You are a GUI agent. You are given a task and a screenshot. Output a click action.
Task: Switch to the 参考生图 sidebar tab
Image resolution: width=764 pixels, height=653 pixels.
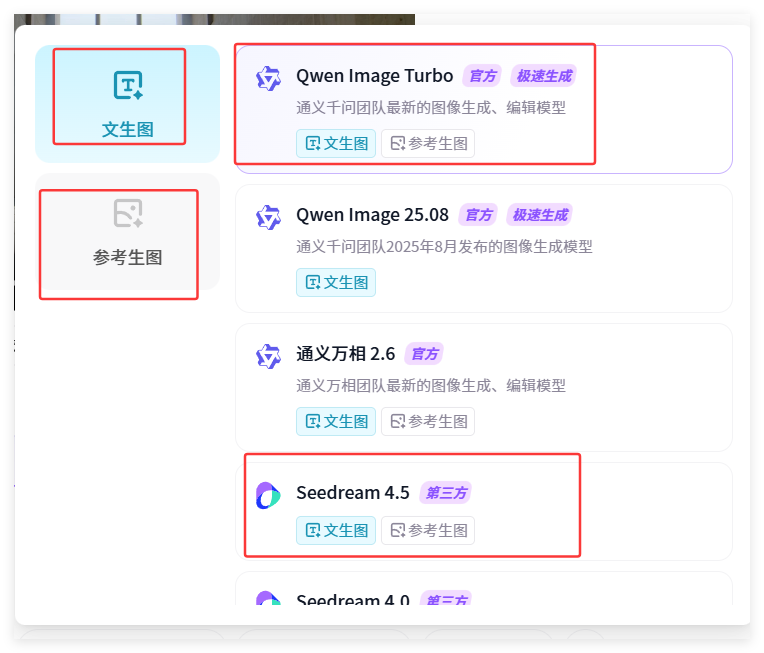coord(127,232)
